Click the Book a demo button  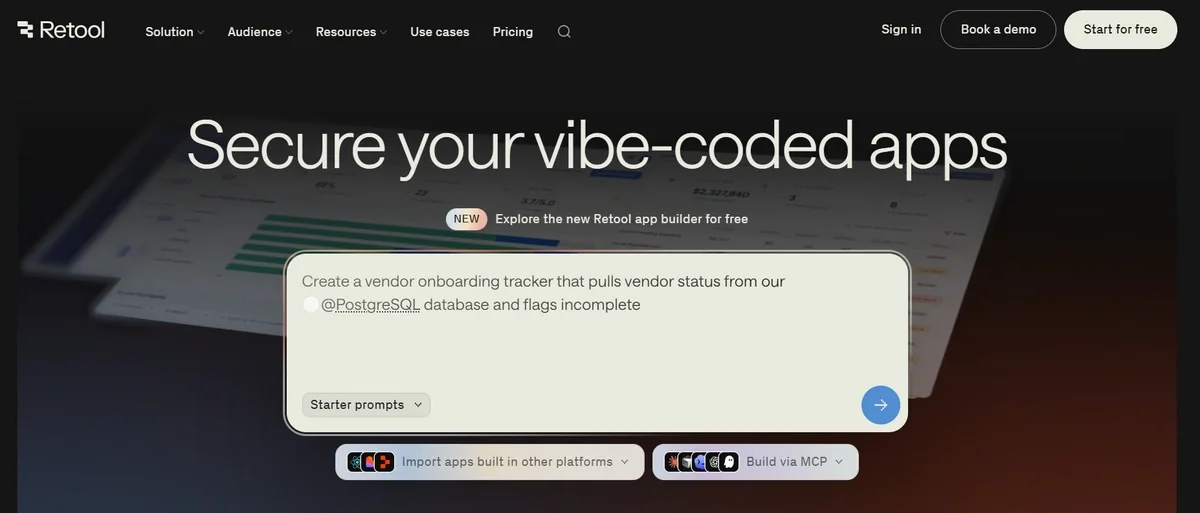click(998, 30)
